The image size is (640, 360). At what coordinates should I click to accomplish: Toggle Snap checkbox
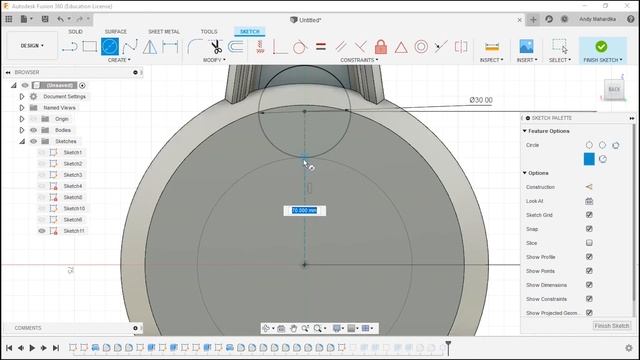pyautogui.click(x=589, y=229)
